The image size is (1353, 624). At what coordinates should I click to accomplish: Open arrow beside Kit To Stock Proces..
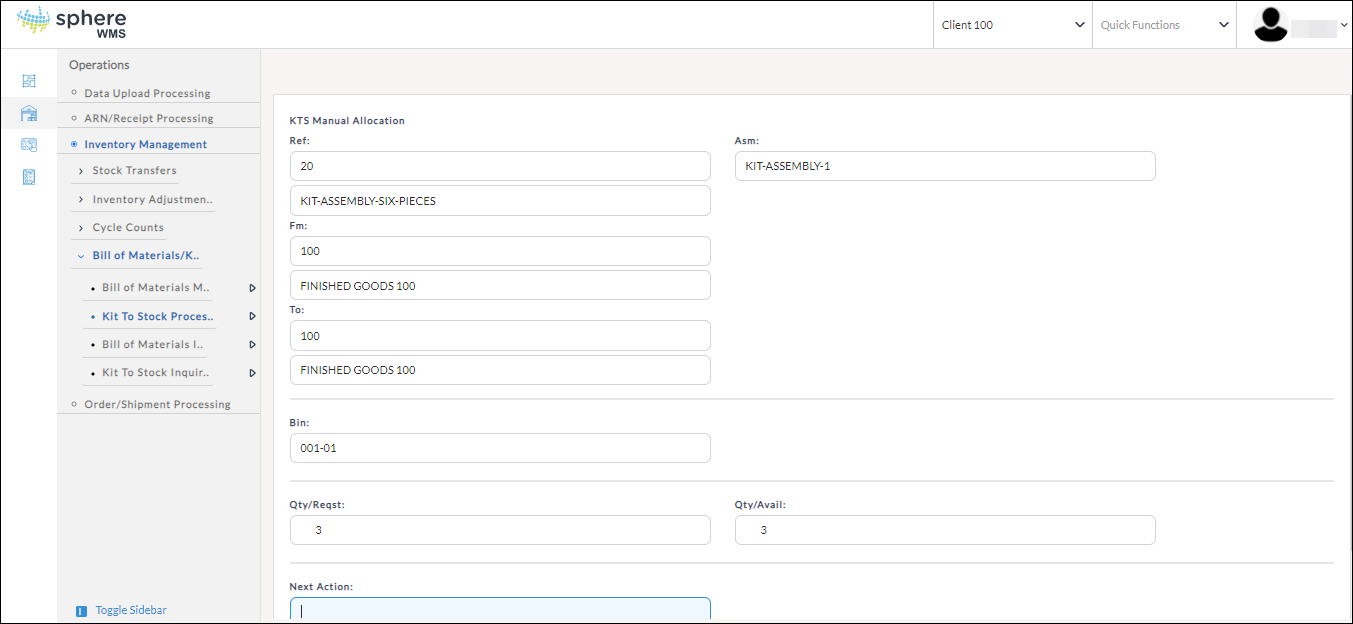253,316
